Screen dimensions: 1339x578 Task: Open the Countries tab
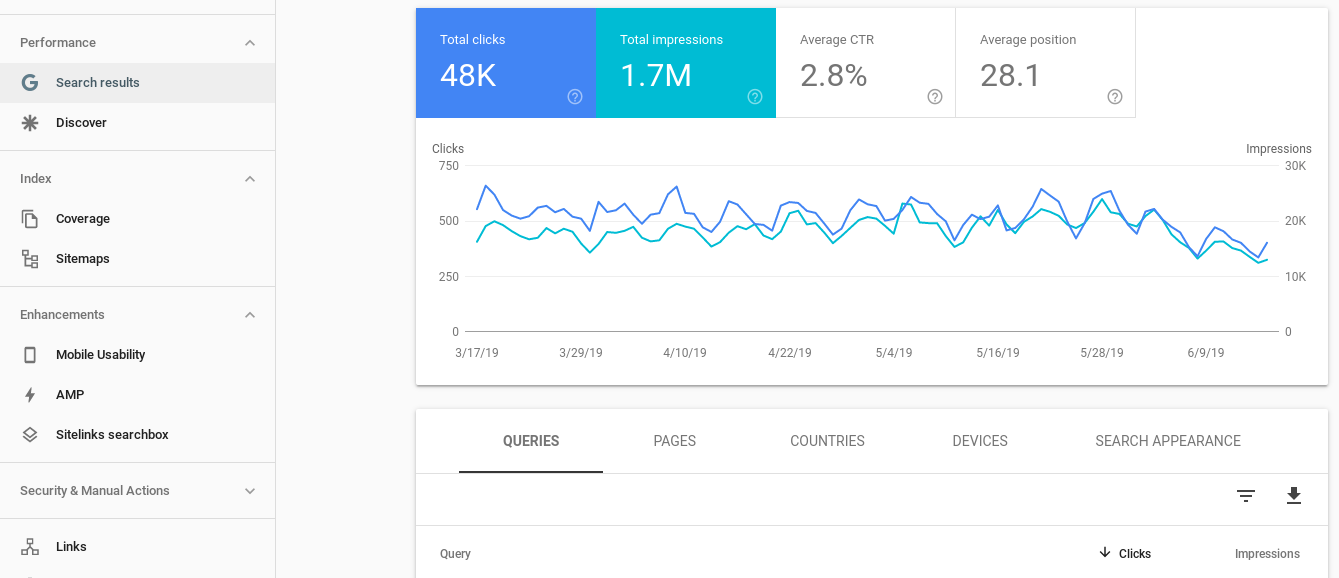[827, 441]
